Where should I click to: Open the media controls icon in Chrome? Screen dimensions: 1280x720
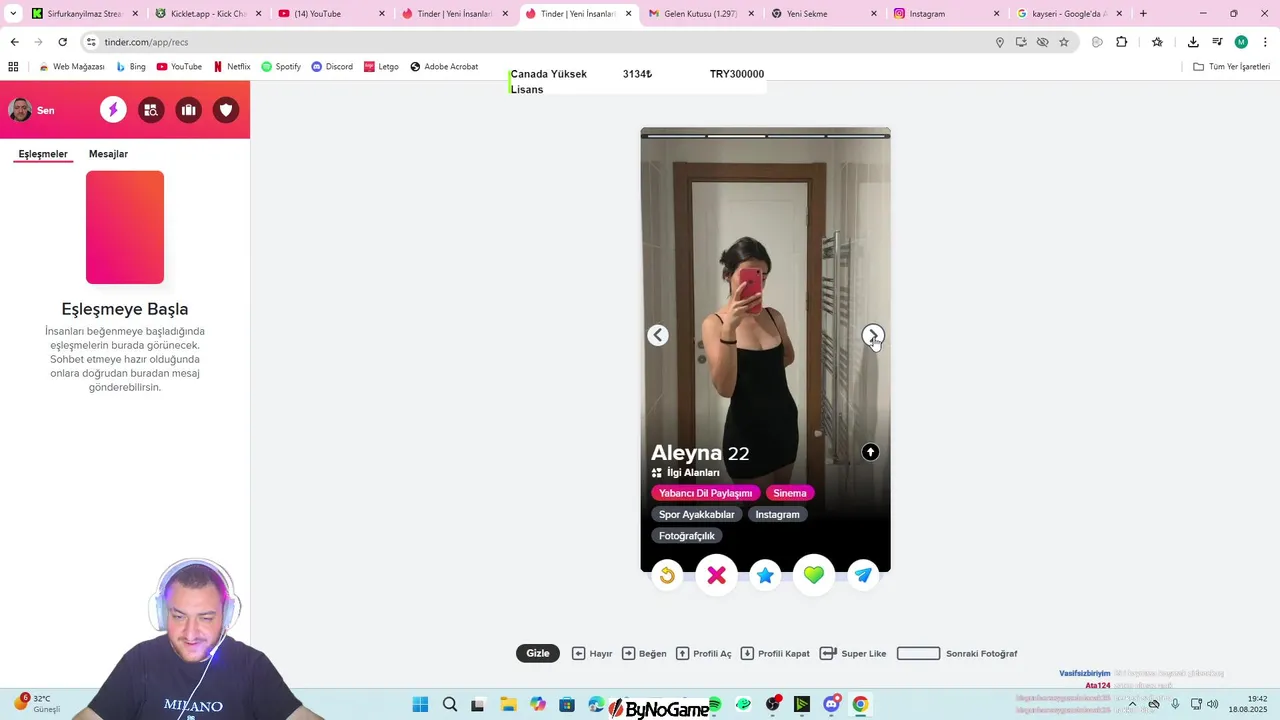tap(1217, 42)
